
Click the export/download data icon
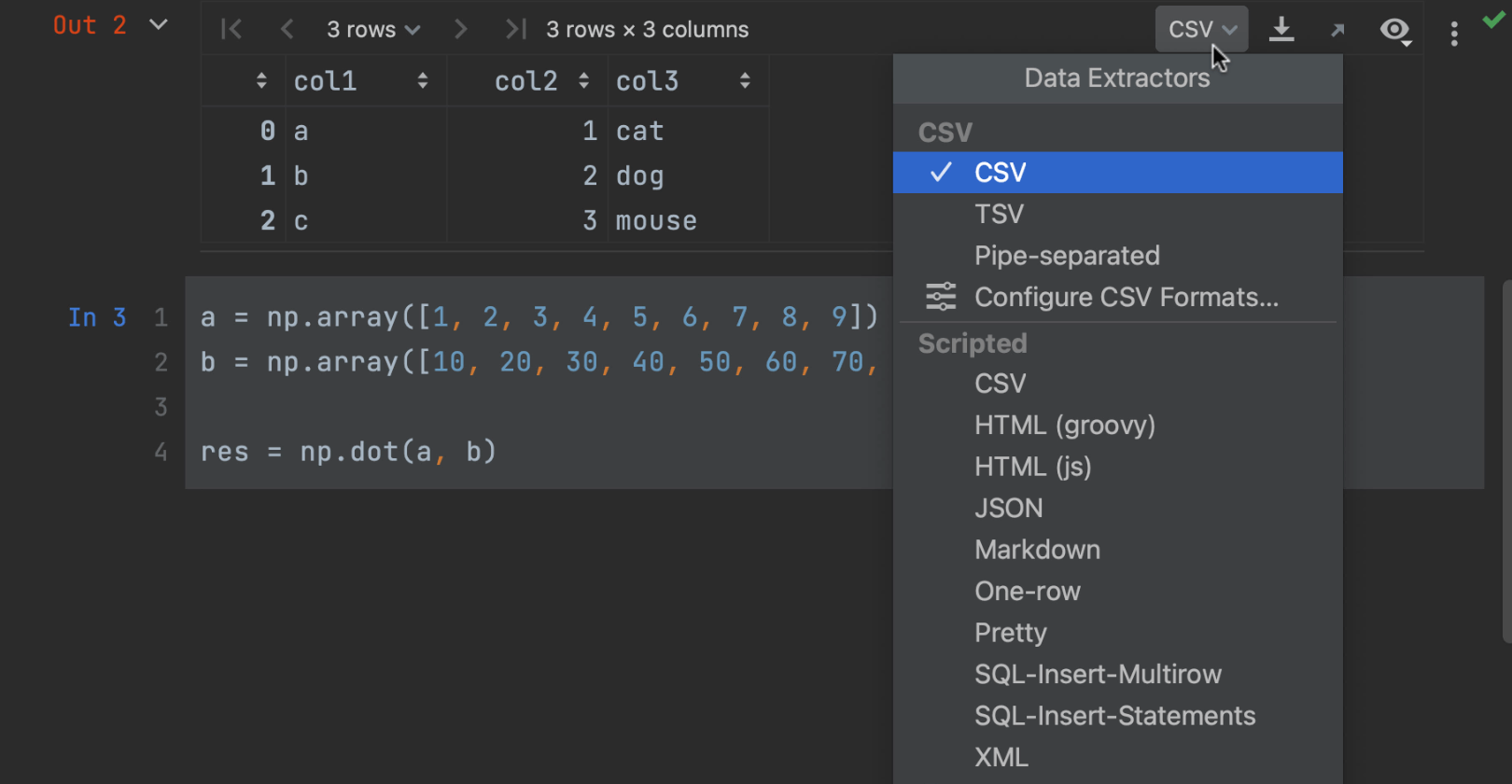pos(1281,30)
